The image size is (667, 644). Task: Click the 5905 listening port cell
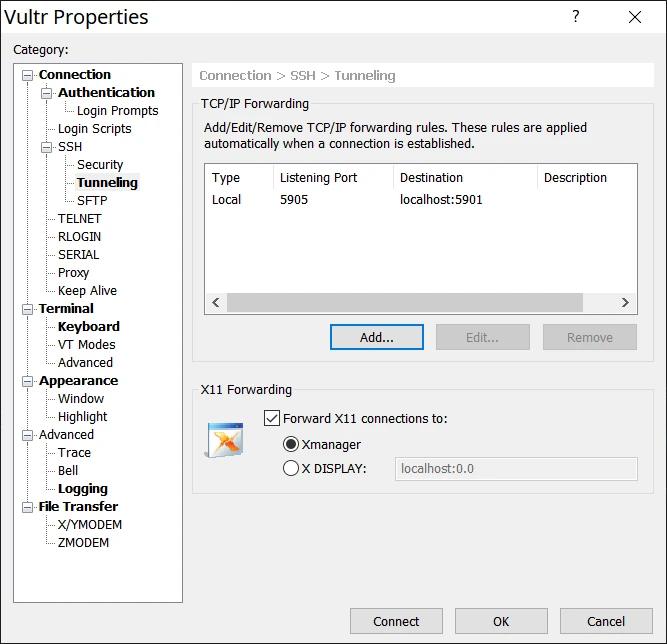(294, 199)
